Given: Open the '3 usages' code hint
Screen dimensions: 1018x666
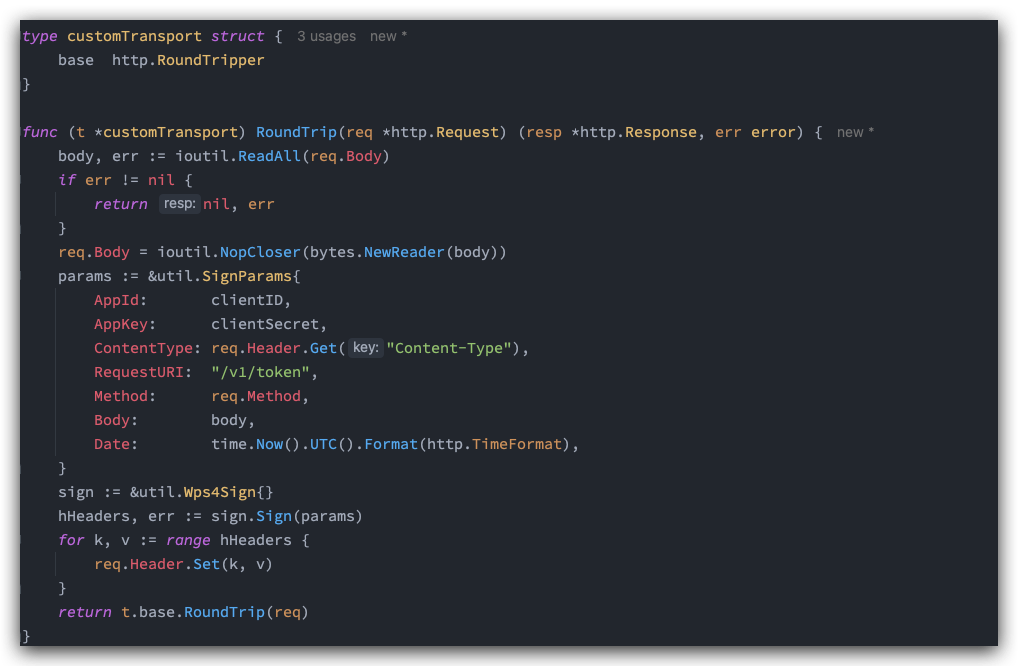Looking at the screenshot, I should click(326, 37).
